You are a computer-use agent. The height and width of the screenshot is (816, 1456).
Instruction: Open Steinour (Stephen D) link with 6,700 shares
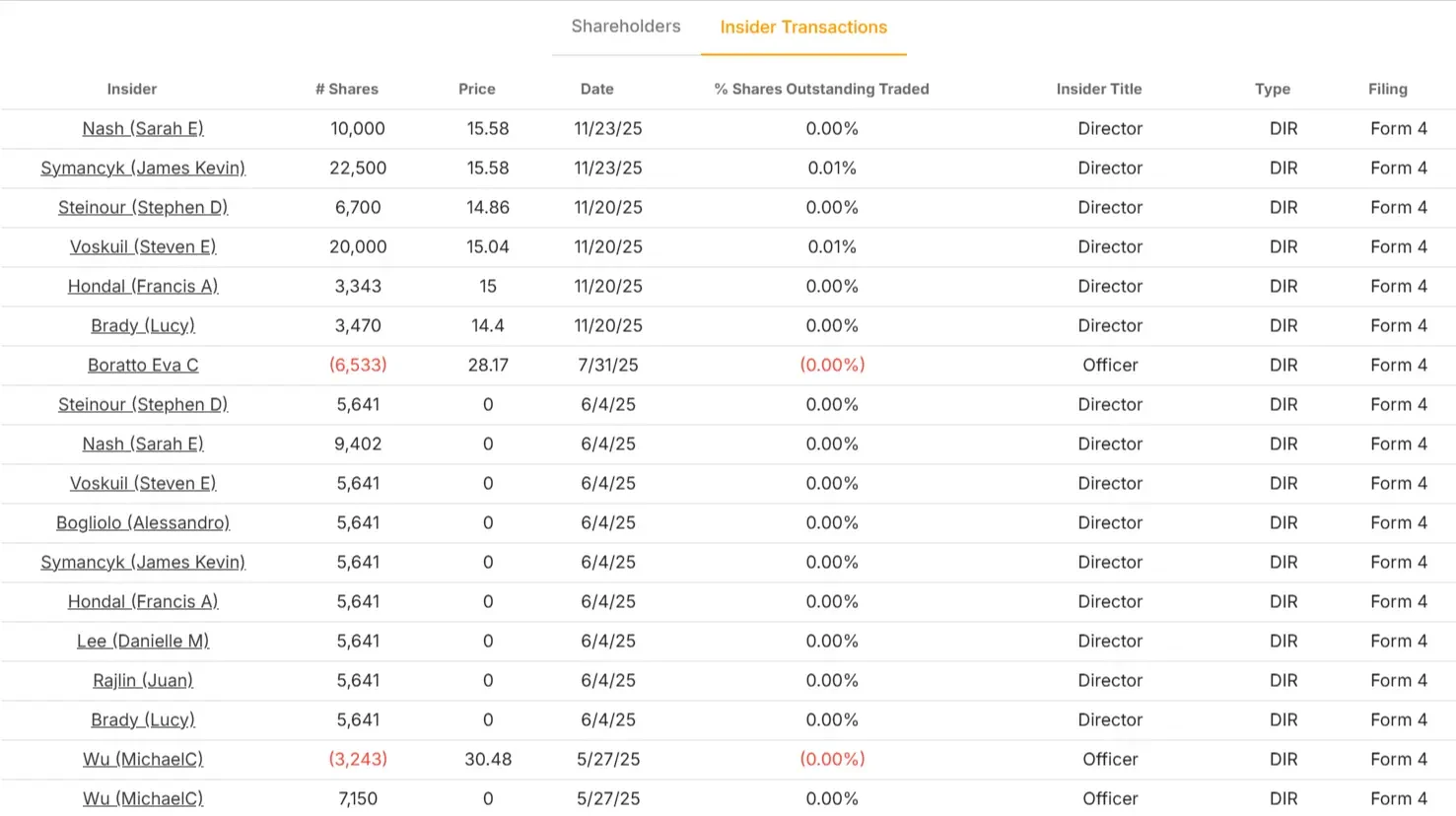(143, 207)
